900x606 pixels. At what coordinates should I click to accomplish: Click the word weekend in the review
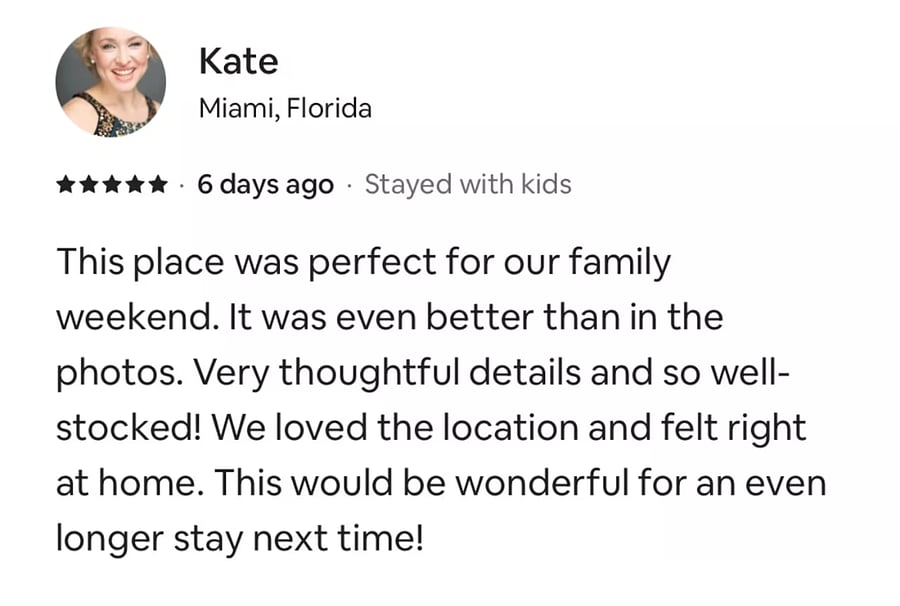[137, 317]
